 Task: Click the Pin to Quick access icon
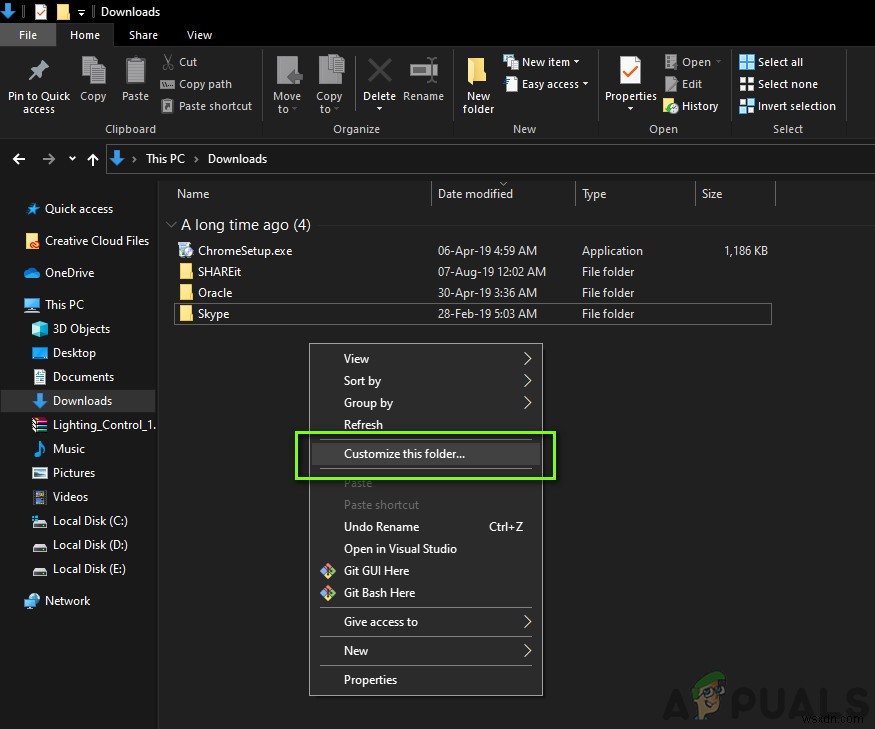[x=38, y=72]
